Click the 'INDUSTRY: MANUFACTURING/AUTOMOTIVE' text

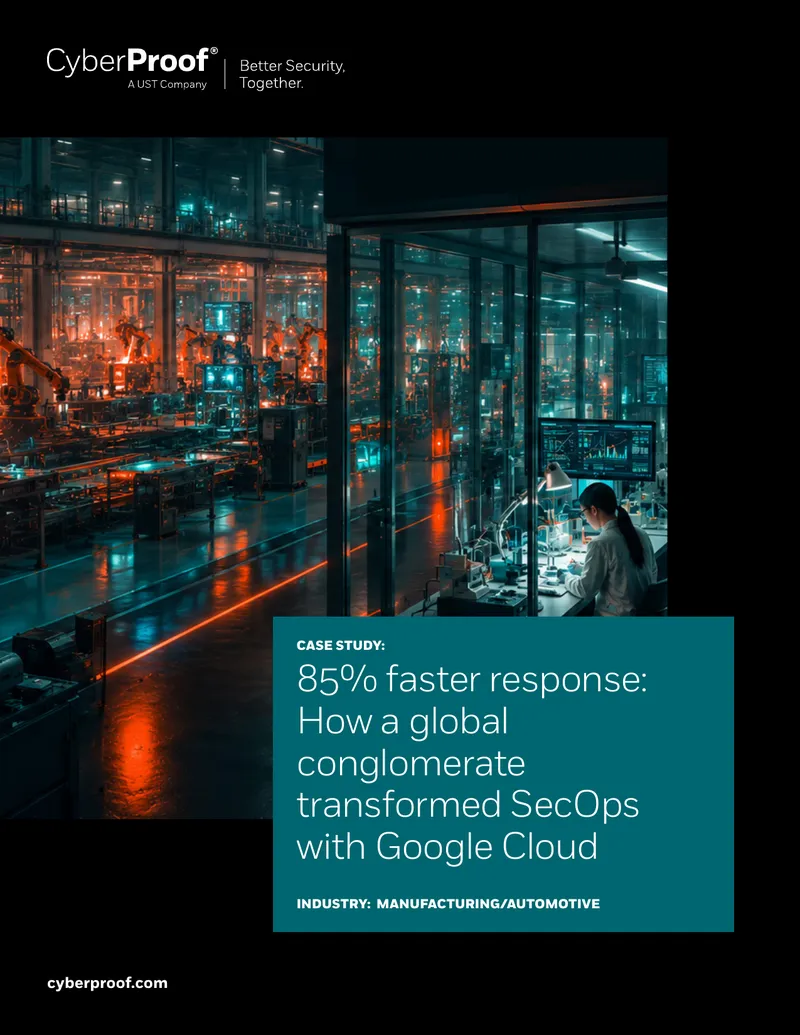[x=448, y=903]
